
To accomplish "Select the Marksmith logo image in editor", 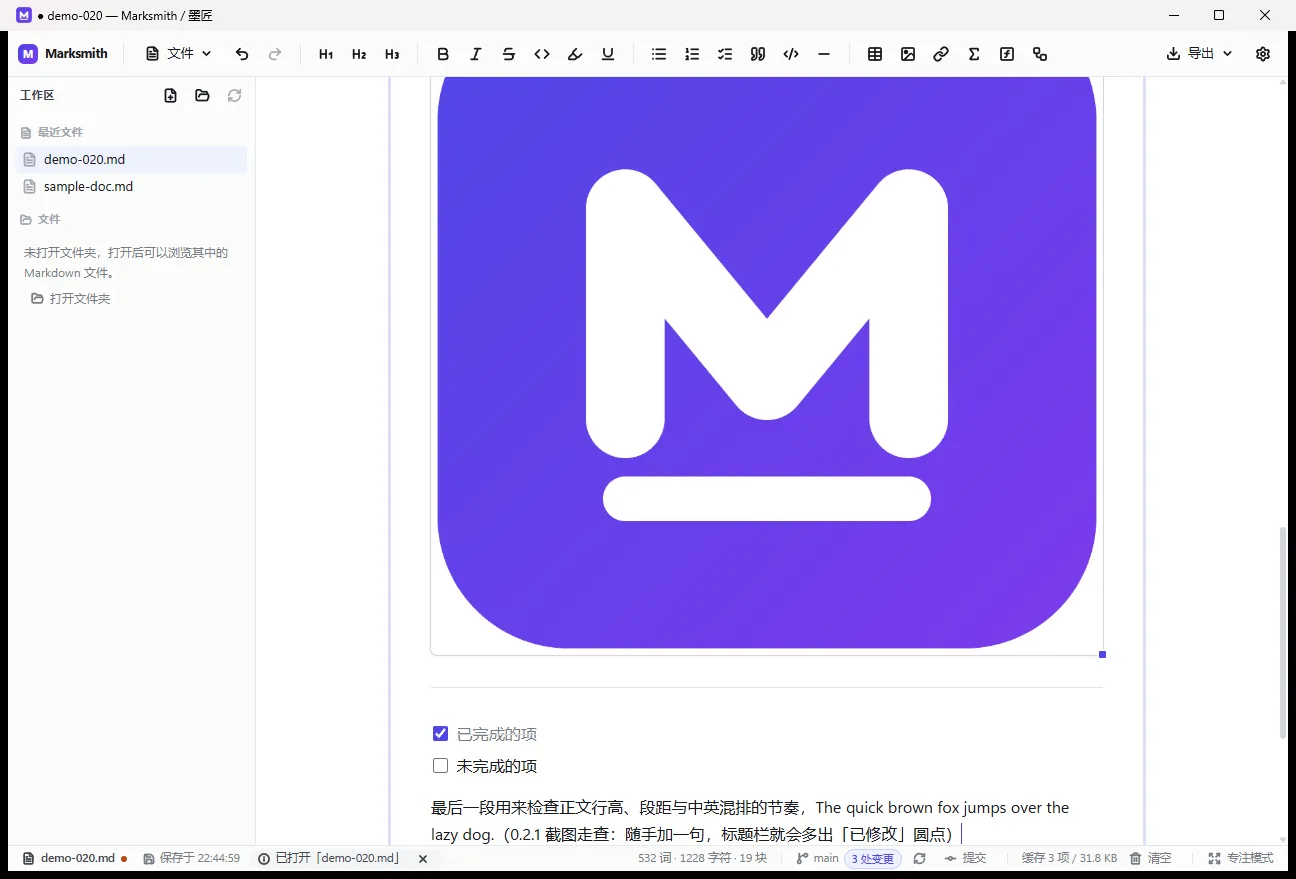I will 767,365.
